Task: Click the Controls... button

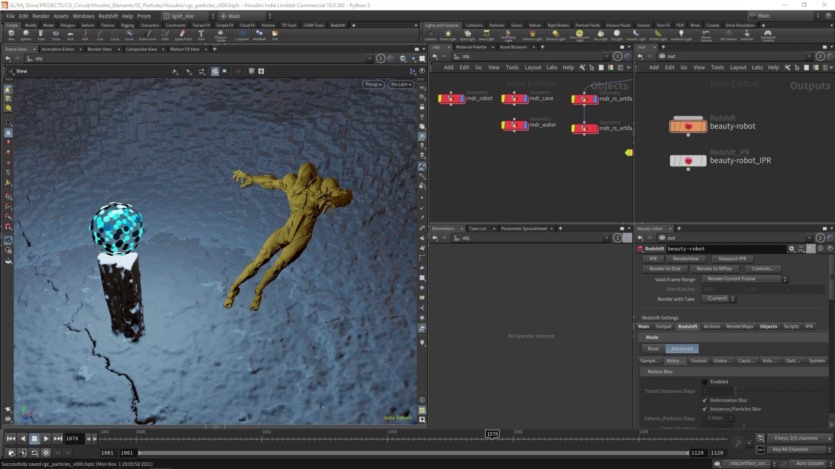Action: coord(763,269)
